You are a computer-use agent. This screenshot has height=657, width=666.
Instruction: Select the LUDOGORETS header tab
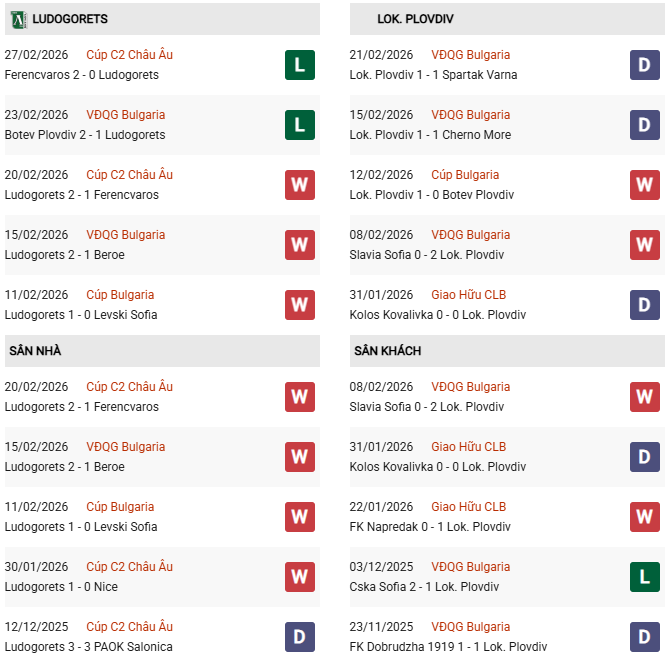tap(70, 19)
